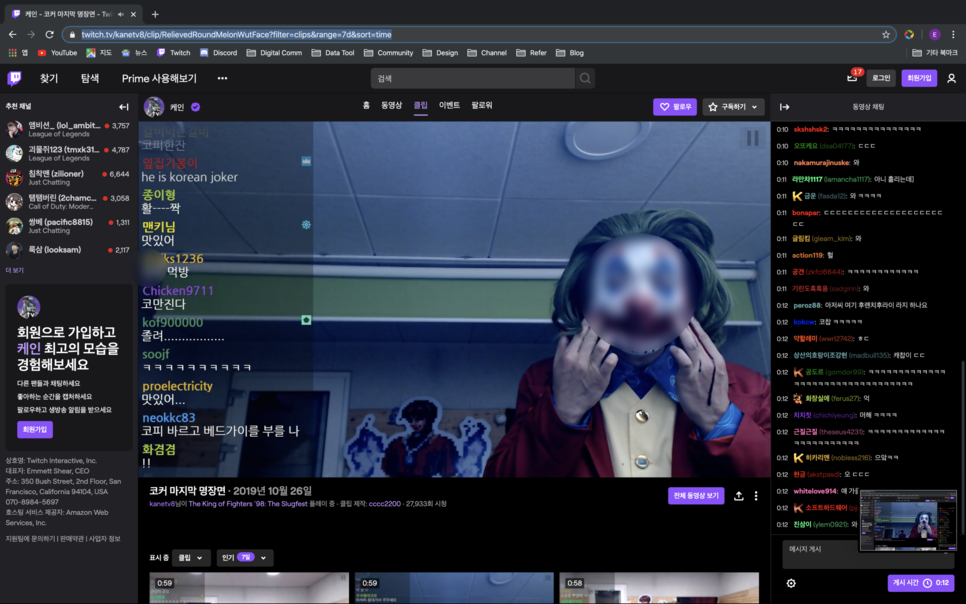
Task: Click the 케인 channel avatar
Action: pyautogui.click(x=154, y=107)
